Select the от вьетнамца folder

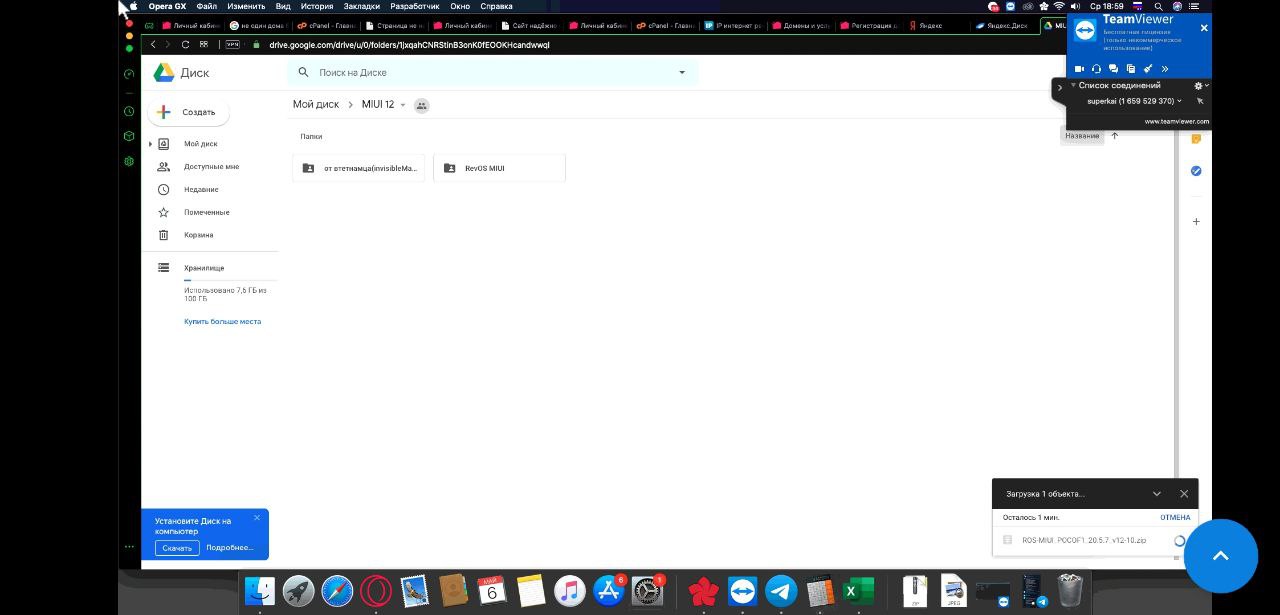click(x=359, y=168)
